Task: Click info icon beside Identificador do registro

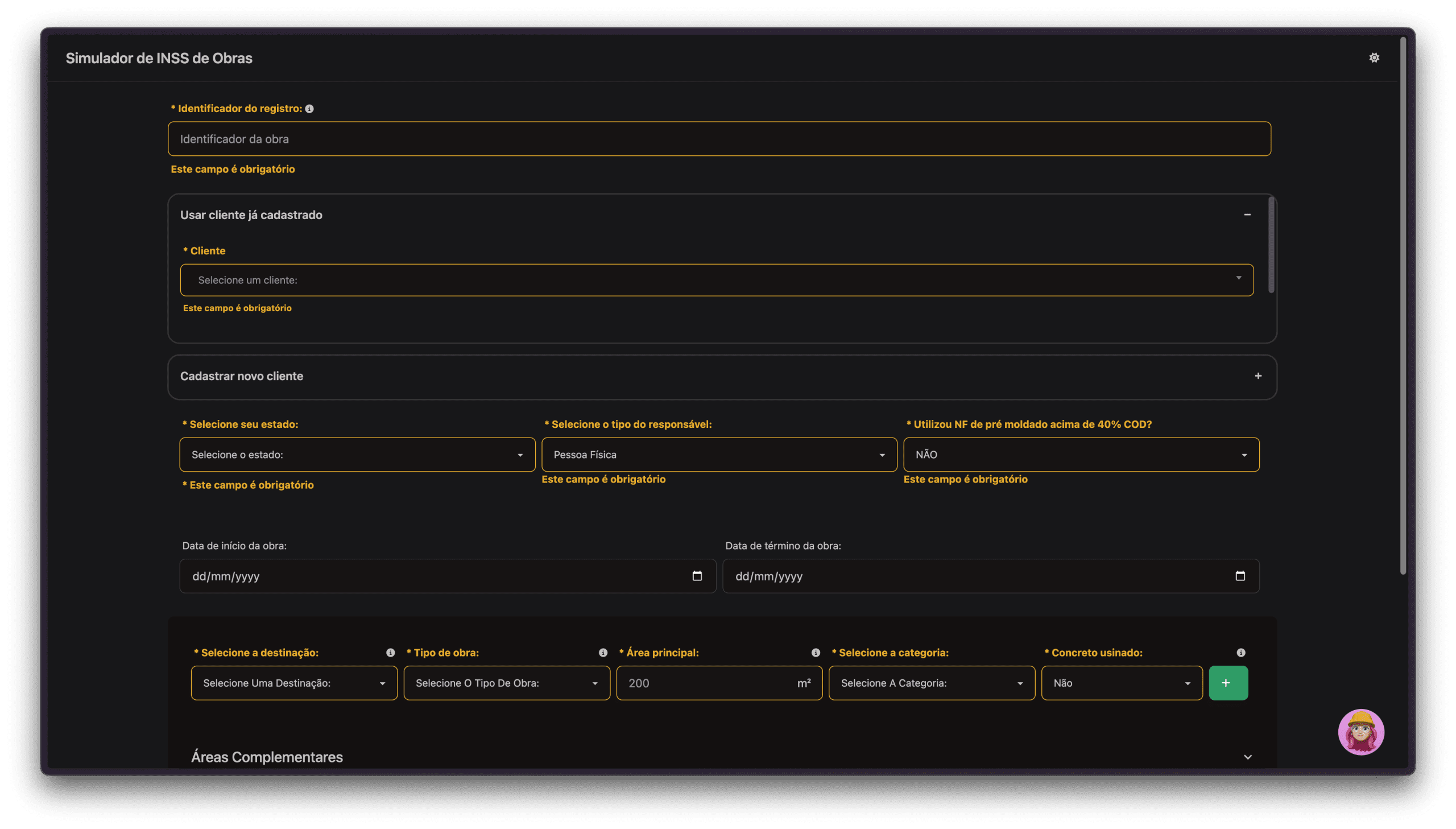Action: (x=309, y=109)
